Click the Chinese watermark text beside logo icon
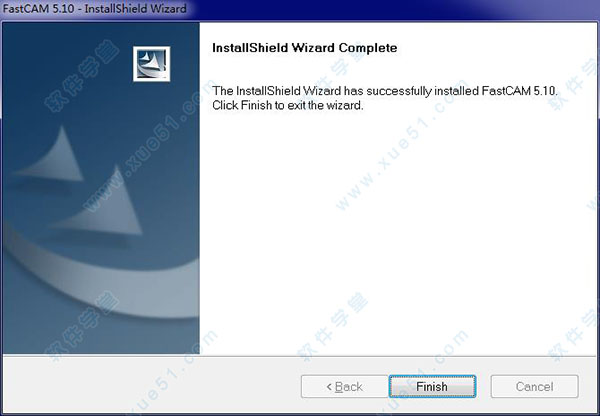 [x=81, y=75]
